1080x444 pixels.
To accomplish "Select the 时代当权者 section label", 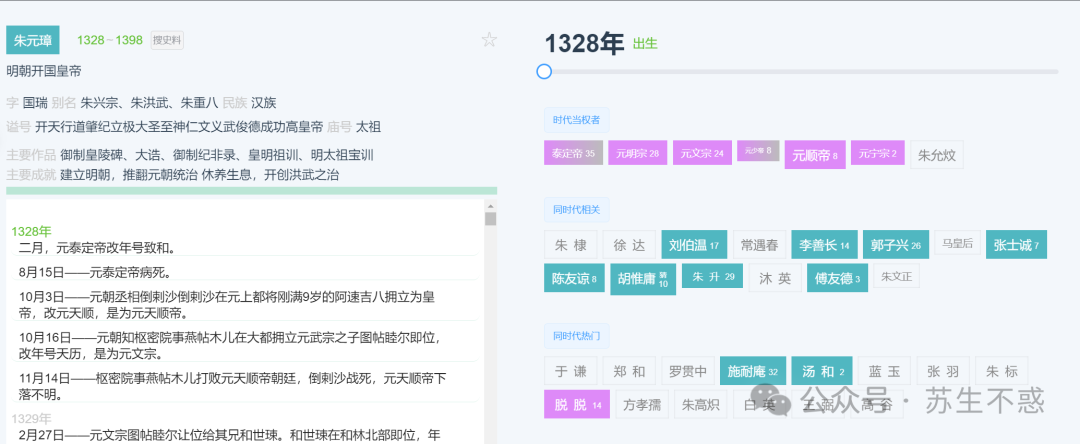I will tap(577, 120).
